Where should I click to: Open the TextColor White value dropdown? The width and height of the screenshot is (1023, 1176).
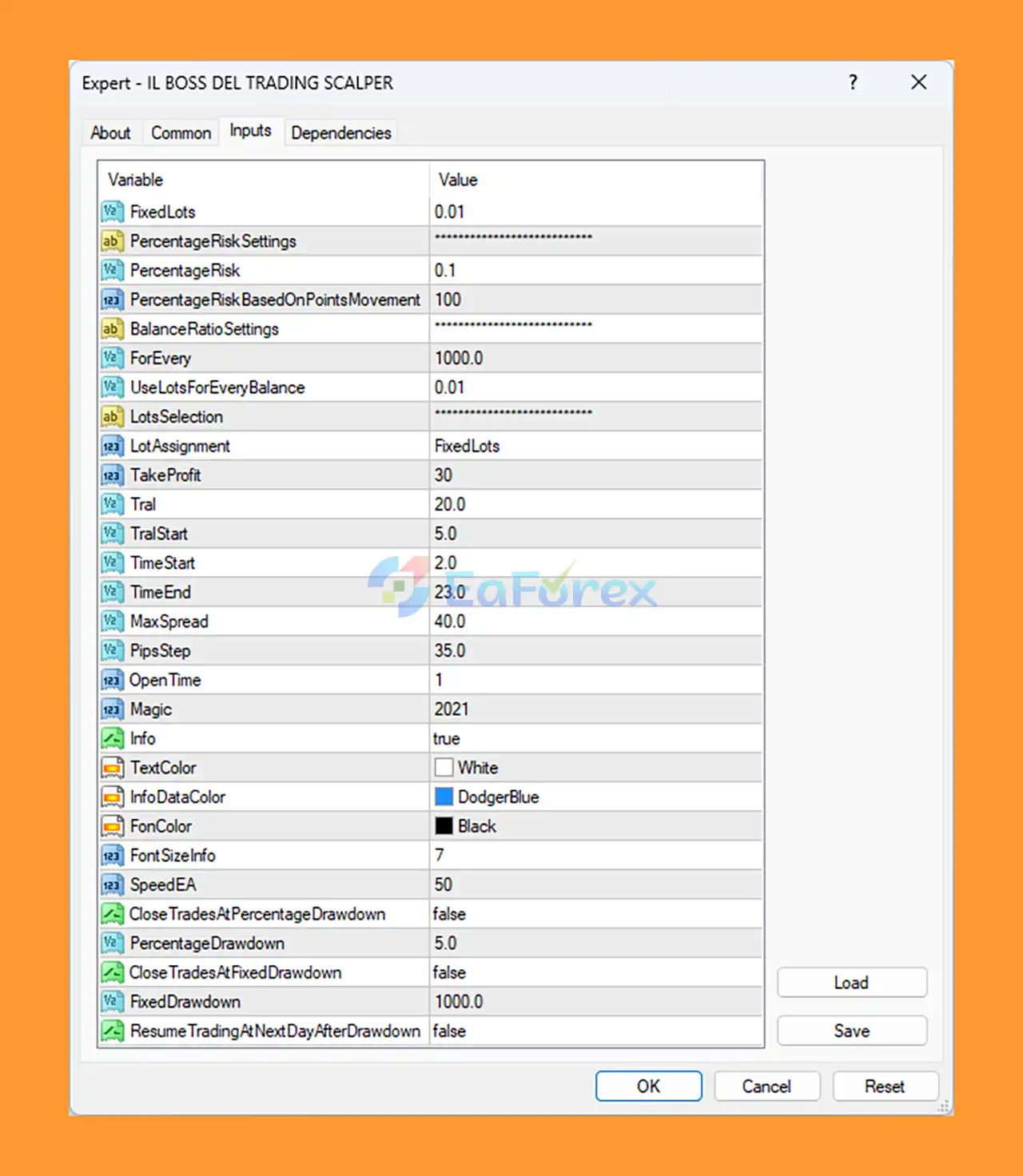pyautogui.click(x=595, y=769)
